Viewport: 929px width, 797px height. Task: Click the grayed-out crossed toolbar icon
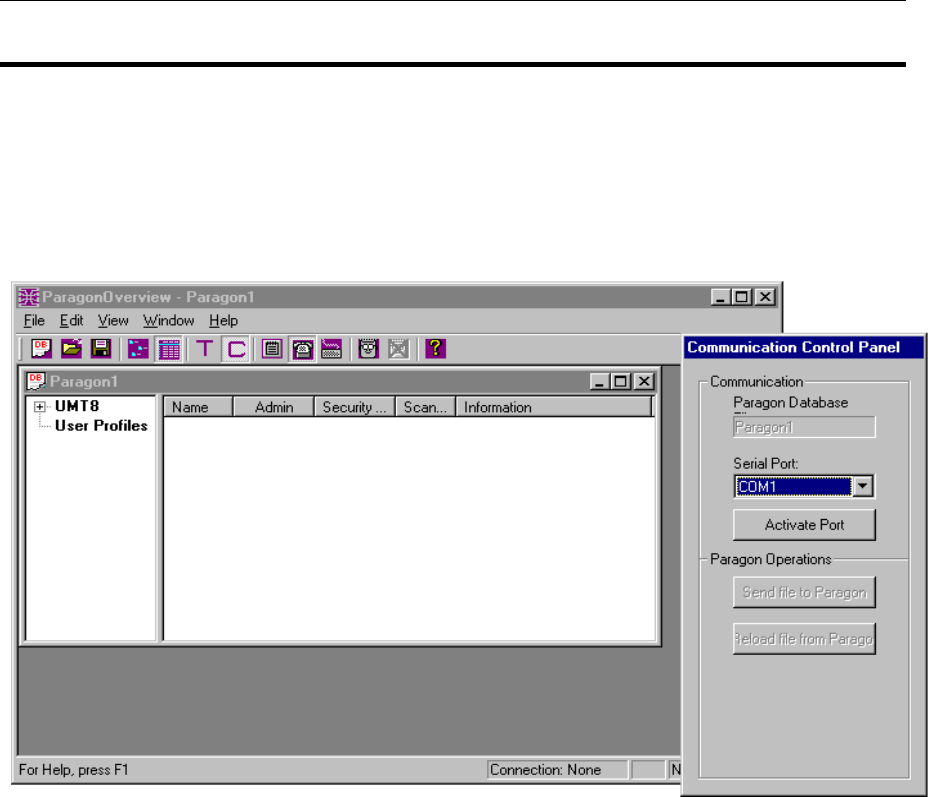click(398, 348)
